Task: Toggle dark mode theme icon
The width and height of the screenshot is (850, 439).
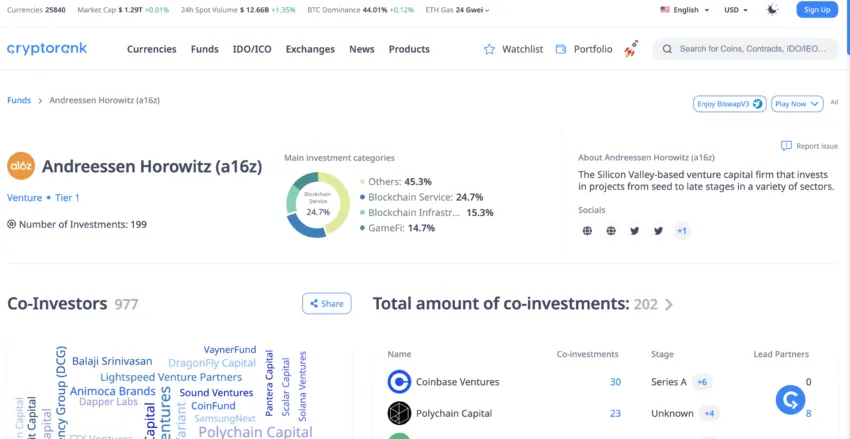Action: coord(771,10)
